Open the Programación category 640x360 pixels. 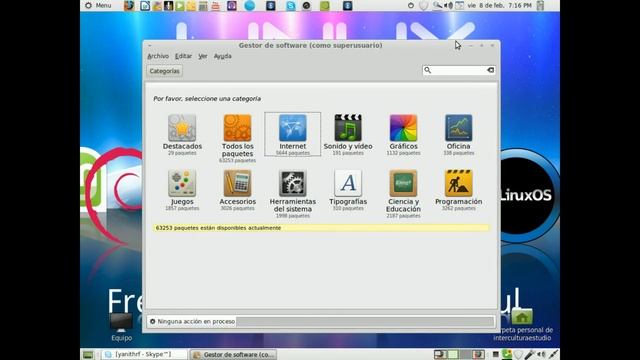458,190
